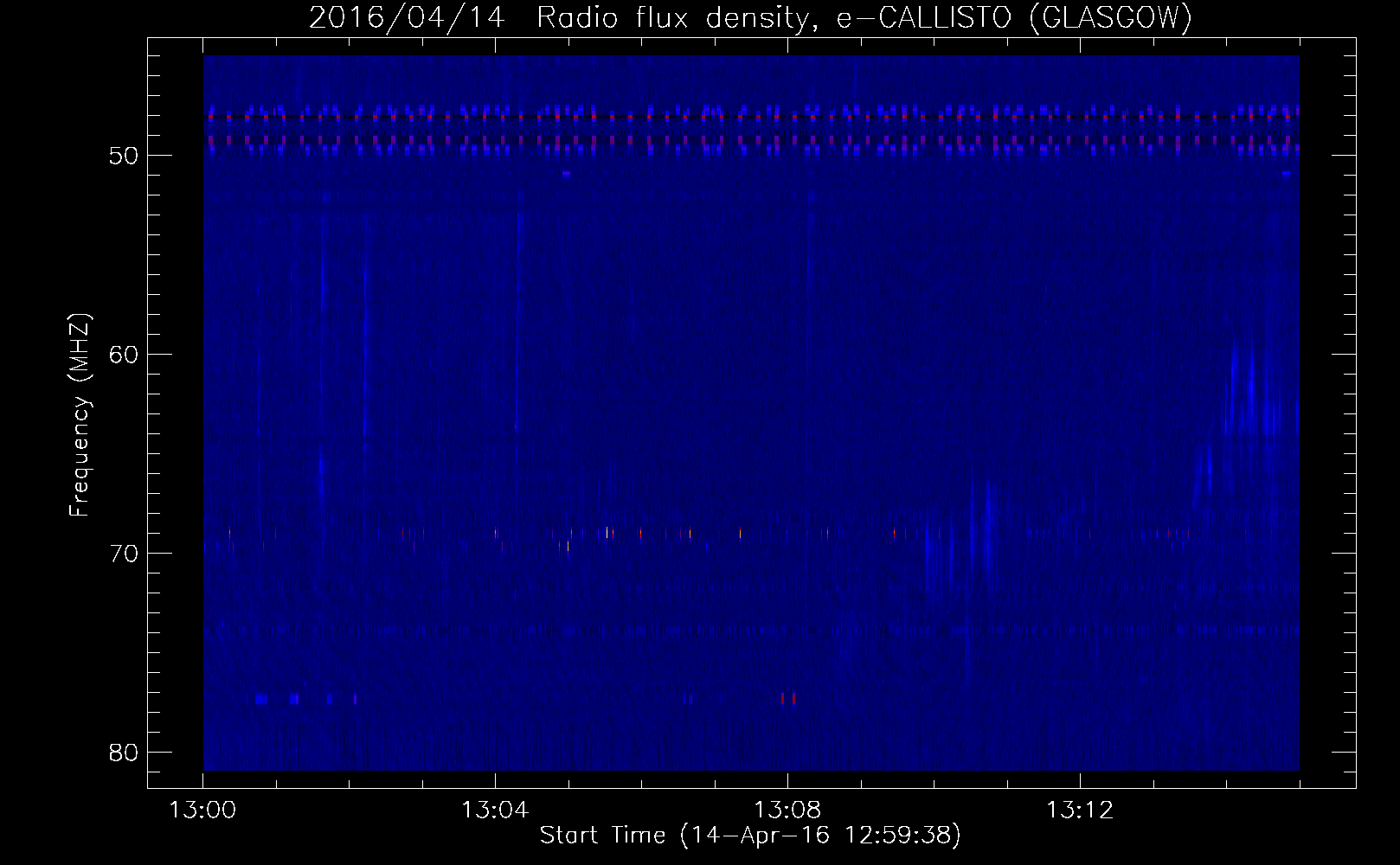The image size is (1400, 865).
Task: Click the "13:12" time tick label
Action: (x=1080, y=811)
